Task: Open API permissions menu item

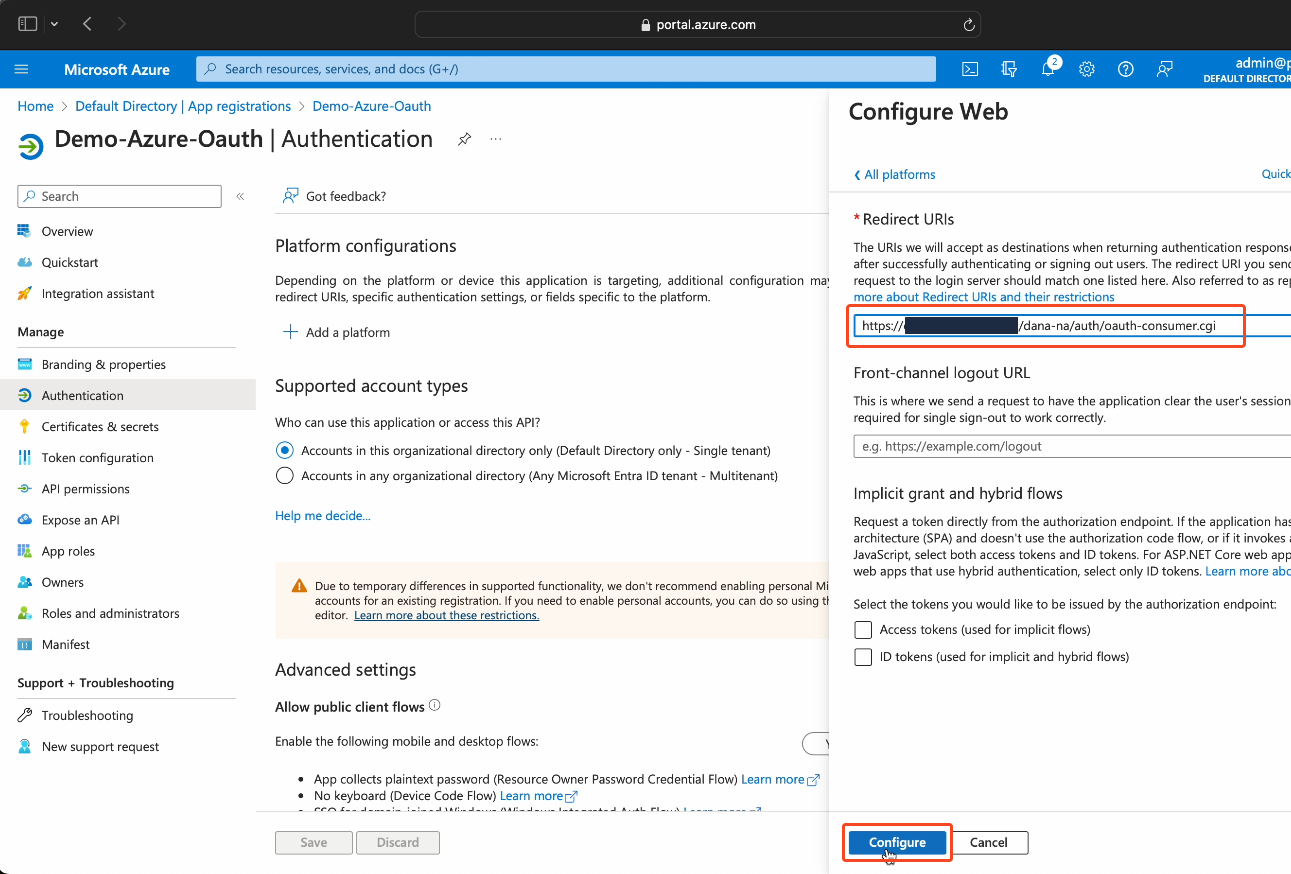Action: coord(85,489)
